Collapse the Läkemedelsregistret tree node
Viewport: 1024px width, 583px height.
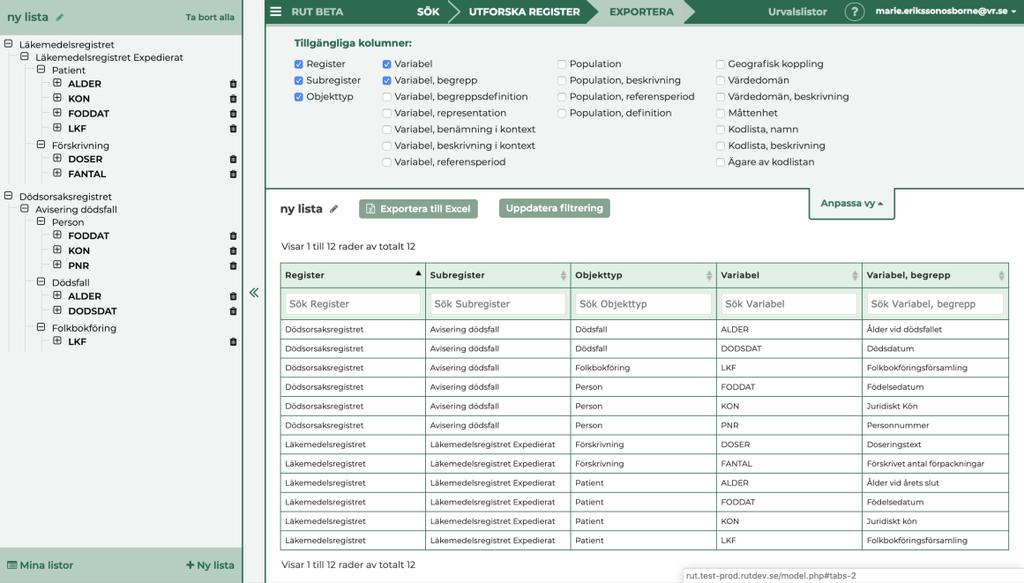point(8,44)
